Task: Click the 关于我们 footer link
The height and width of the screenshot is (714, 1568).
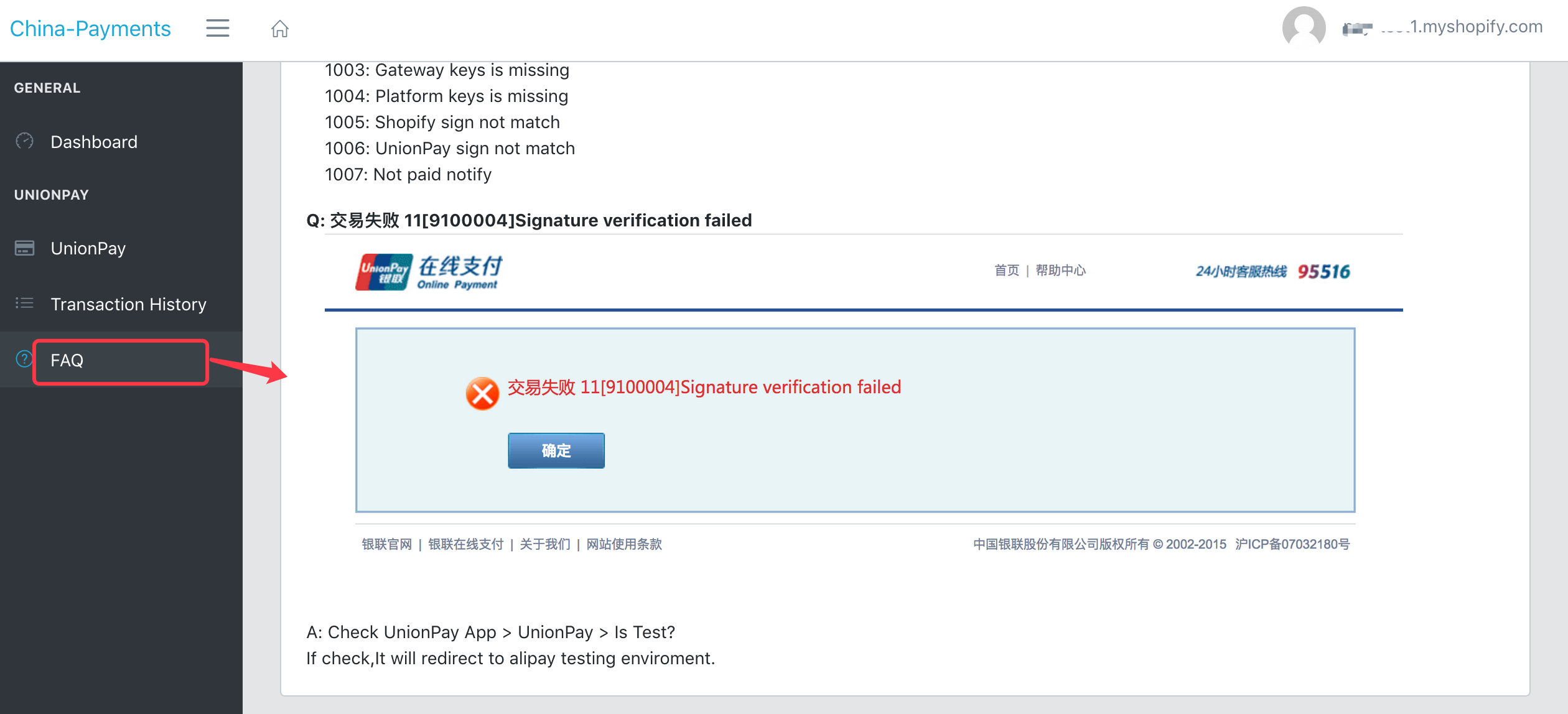Action: click(x=544, y=544)
